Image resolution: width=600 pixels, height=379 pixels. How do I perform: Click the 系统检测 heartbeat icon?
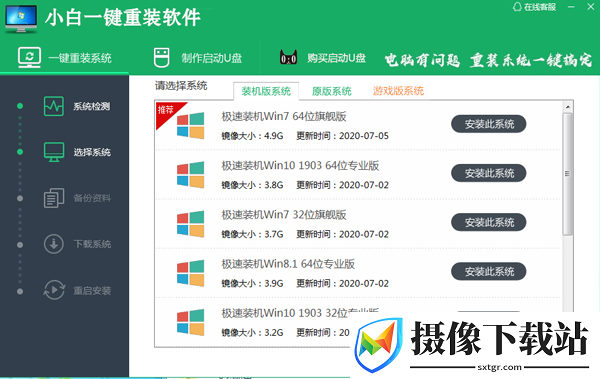pos(54,106)
